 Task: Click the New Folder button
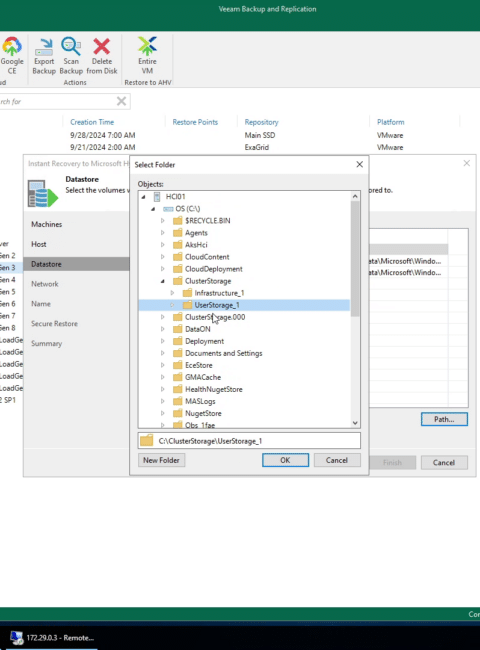click(x=161, y=460)
